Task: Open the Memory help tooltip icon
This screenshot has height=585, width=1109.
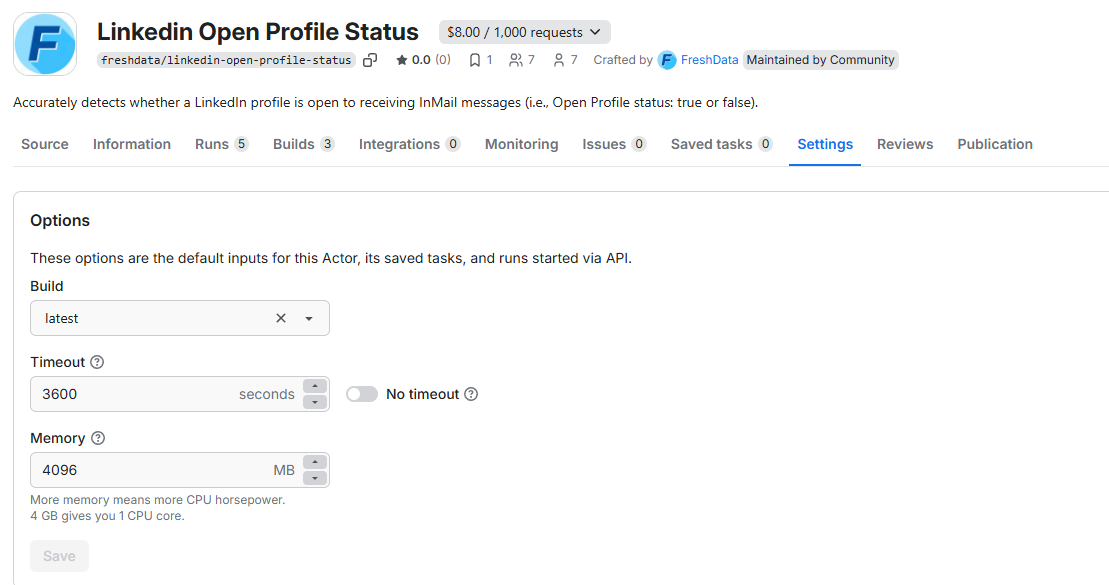Action: tap(98, 438)
